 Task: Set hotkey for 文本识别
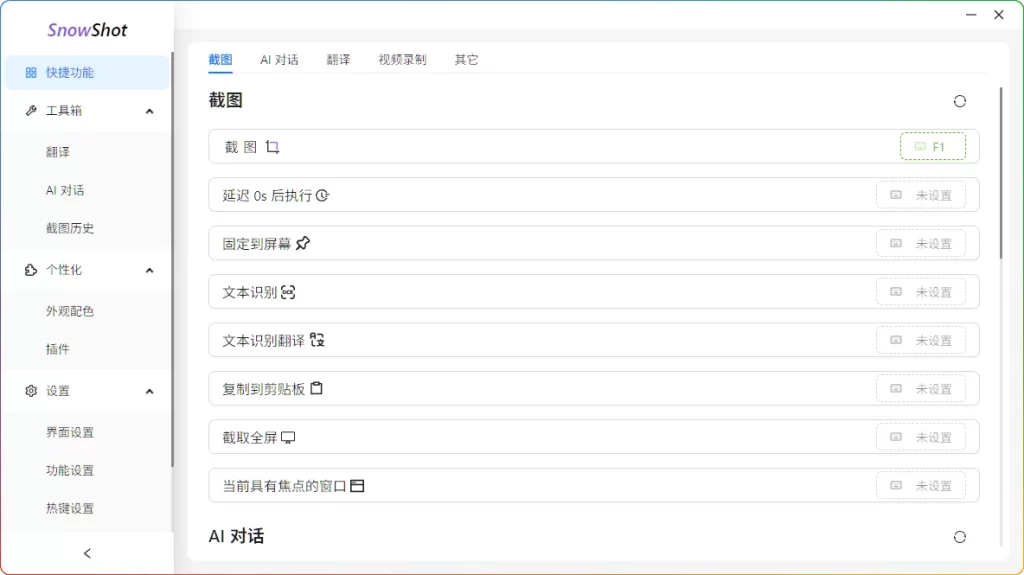click(921, 291)
